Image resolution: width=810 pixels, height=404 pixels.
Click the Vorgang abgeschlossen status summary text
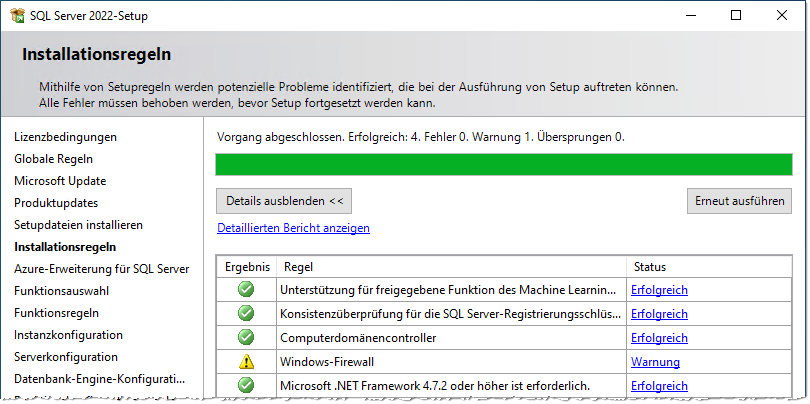421,137
